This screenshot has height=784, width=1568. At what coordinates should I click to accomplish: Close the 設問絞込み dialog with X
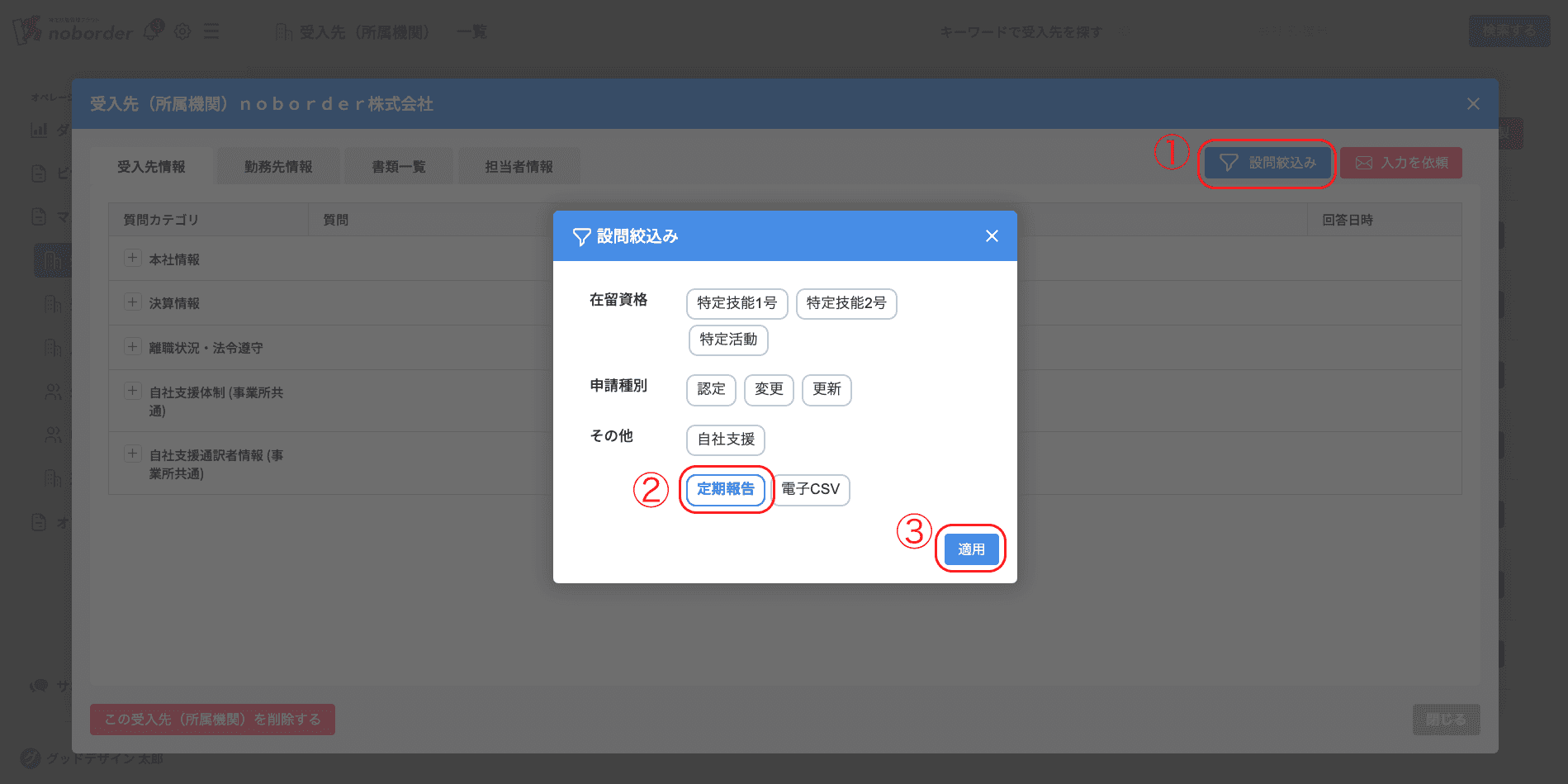(x=992, y=236)
